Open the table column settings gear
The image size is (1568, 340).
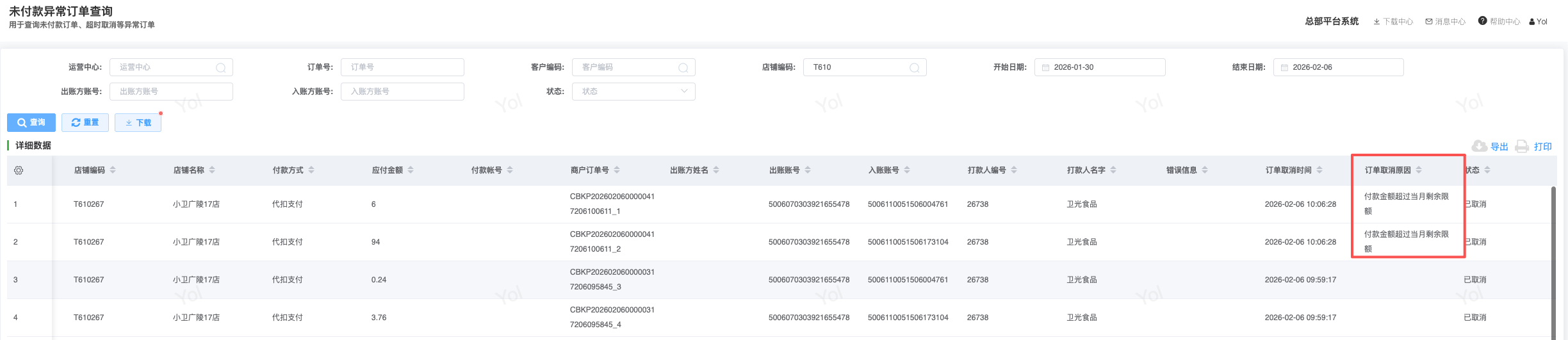tap(19, 170)
